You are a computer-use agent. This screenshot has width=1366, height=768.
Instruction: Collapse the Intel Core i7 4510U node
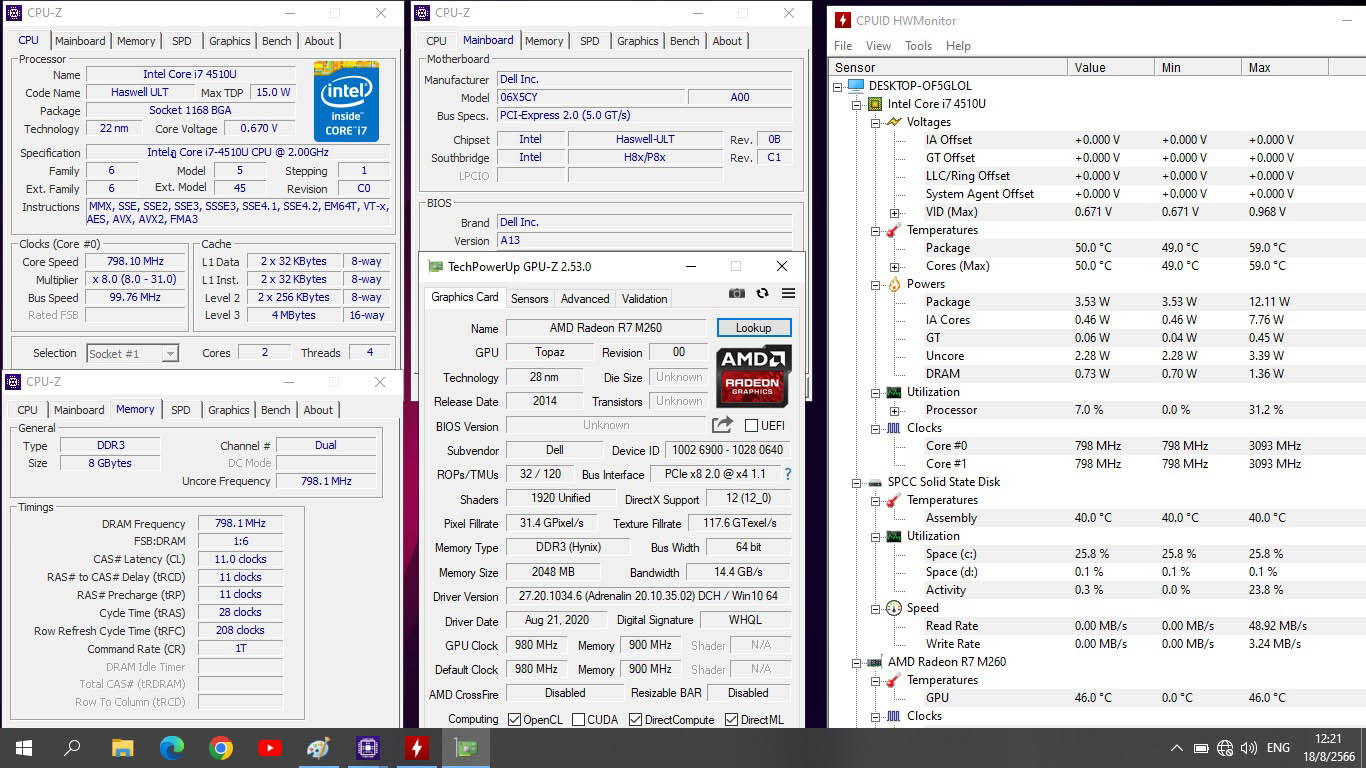[856, 104]
